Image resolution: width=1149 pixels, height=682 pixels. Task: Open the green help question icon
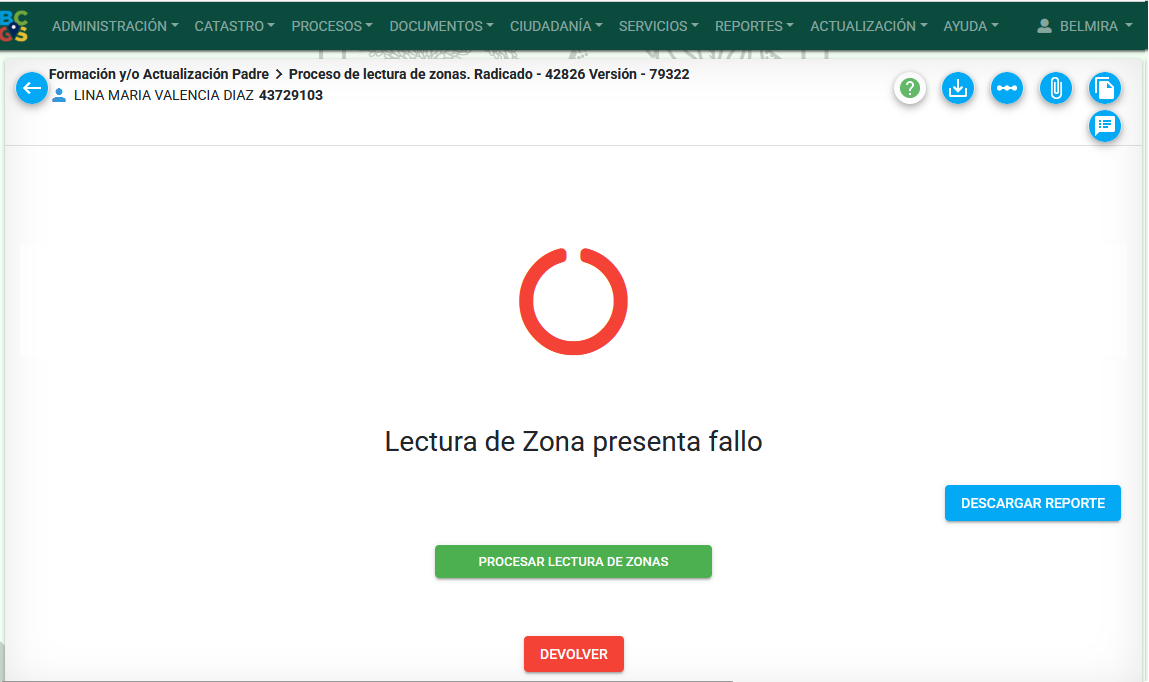tap(909, 88)
